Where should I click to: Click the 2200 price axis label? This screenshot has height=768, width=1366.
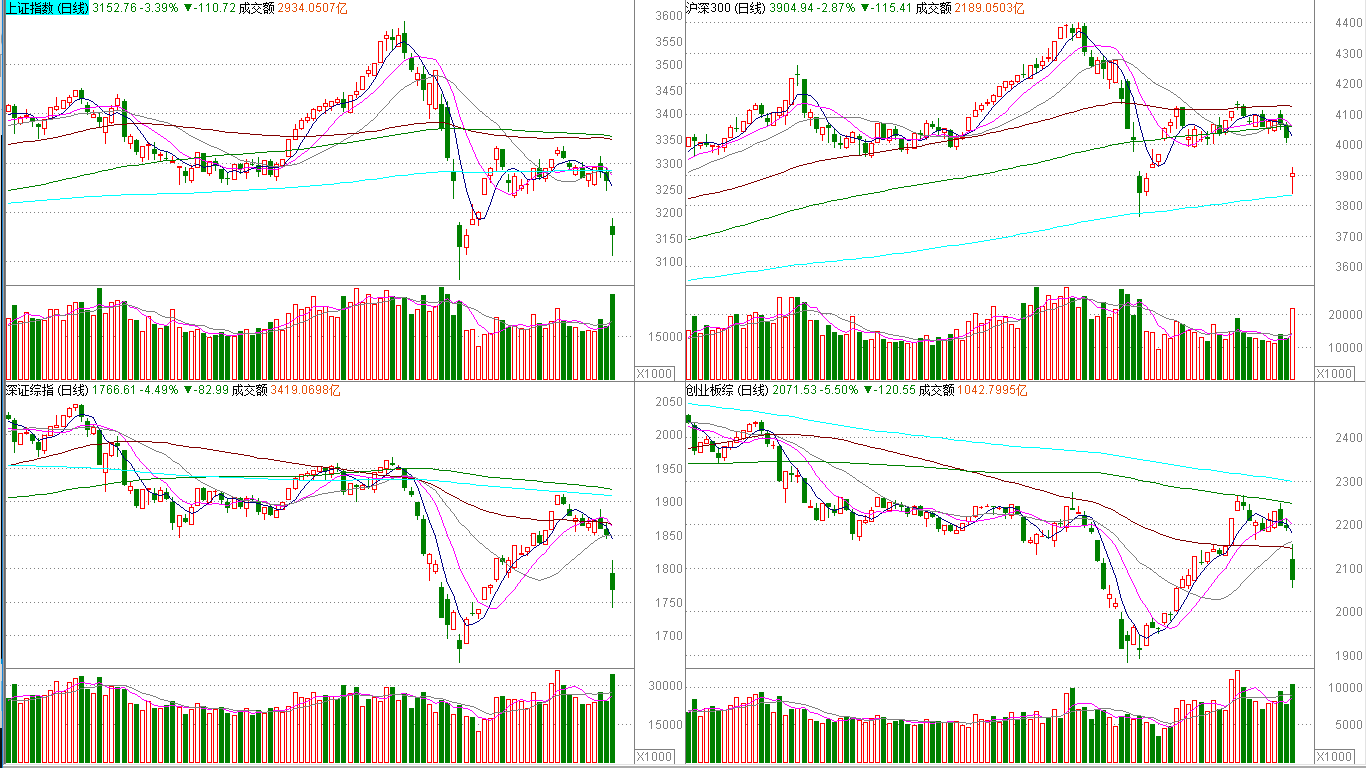[1347, 524]
